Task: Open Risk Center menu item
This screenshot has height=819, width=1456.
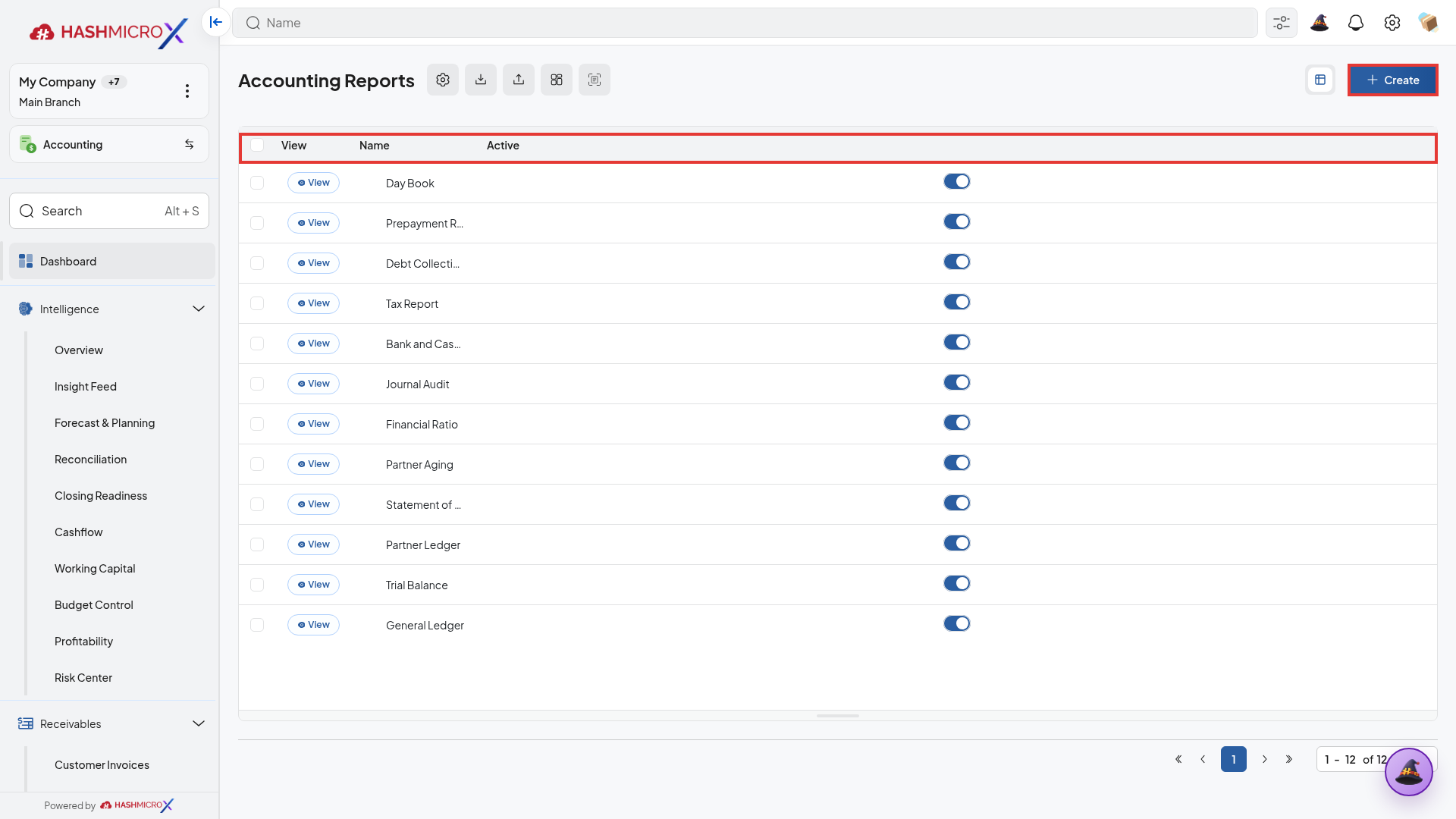Action: (x=83, y=678)
